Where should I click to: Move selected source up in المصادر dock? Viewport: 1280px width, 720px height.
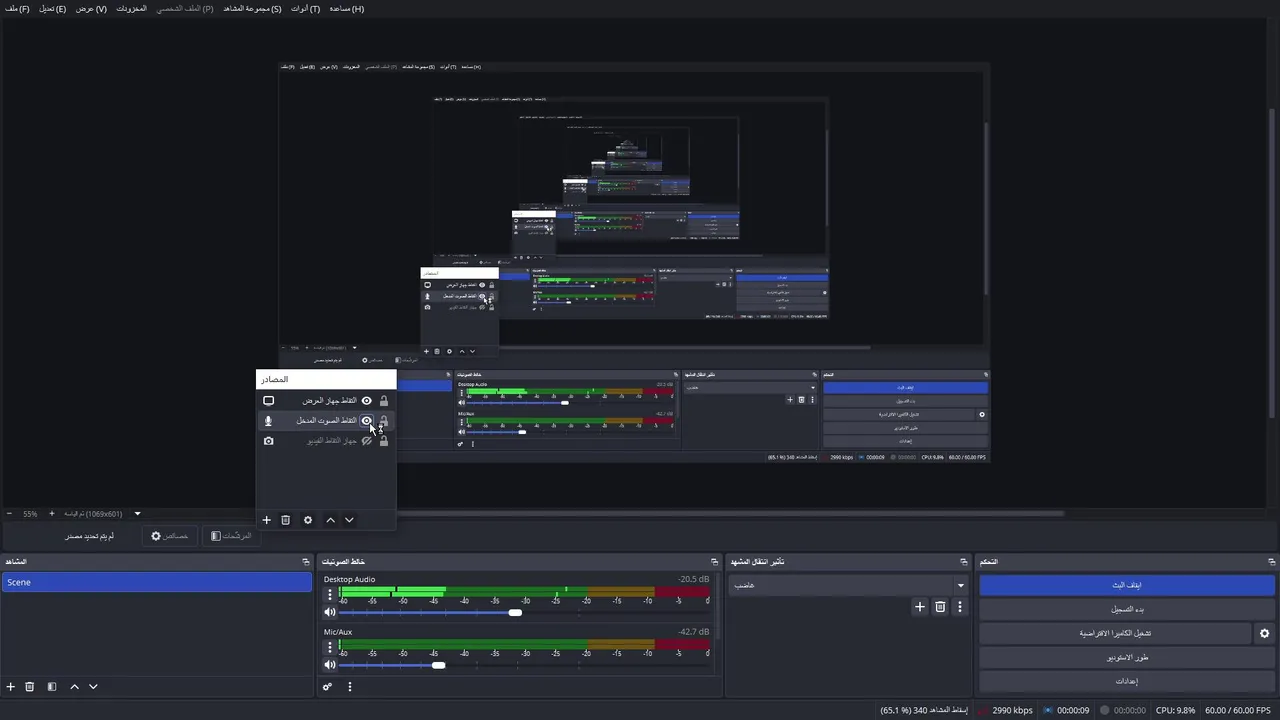click(x=330, y=520)
